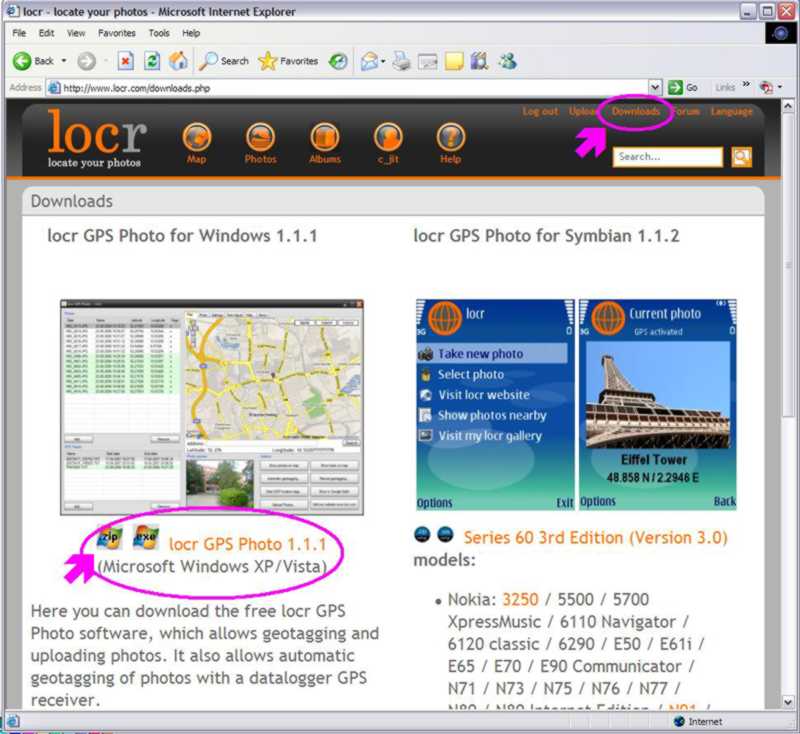The image size is (800, 734).
Task: Click the Language link
Action: click(x=732, y=111)
